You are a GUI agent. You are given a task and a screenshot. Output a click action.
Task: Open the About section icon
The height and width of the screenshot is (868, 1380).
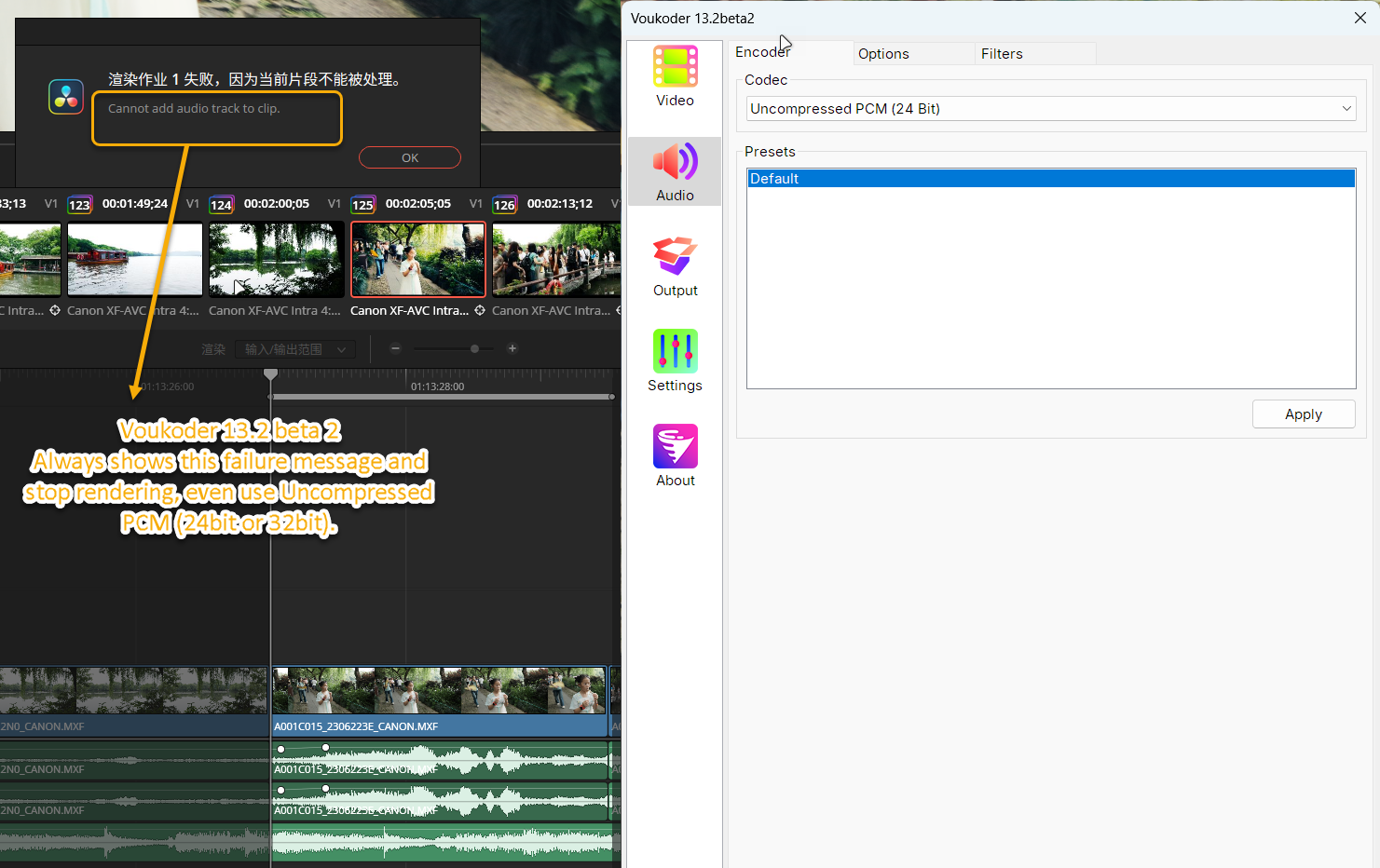pos(675,446)
